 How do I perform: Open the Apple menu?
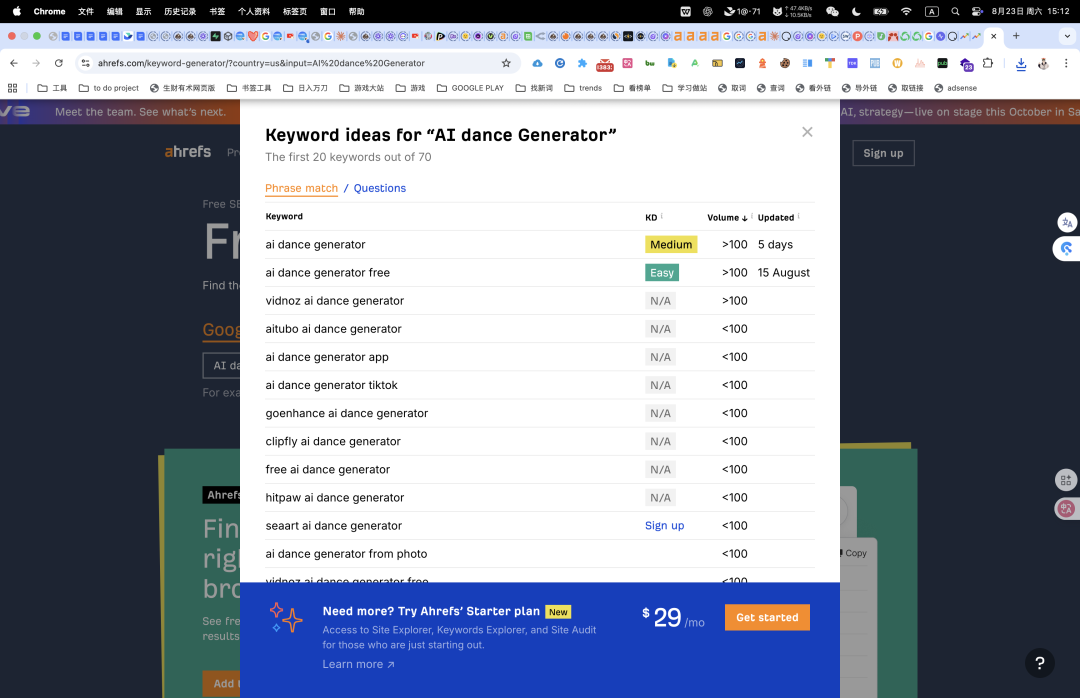[x=17, y=11]
